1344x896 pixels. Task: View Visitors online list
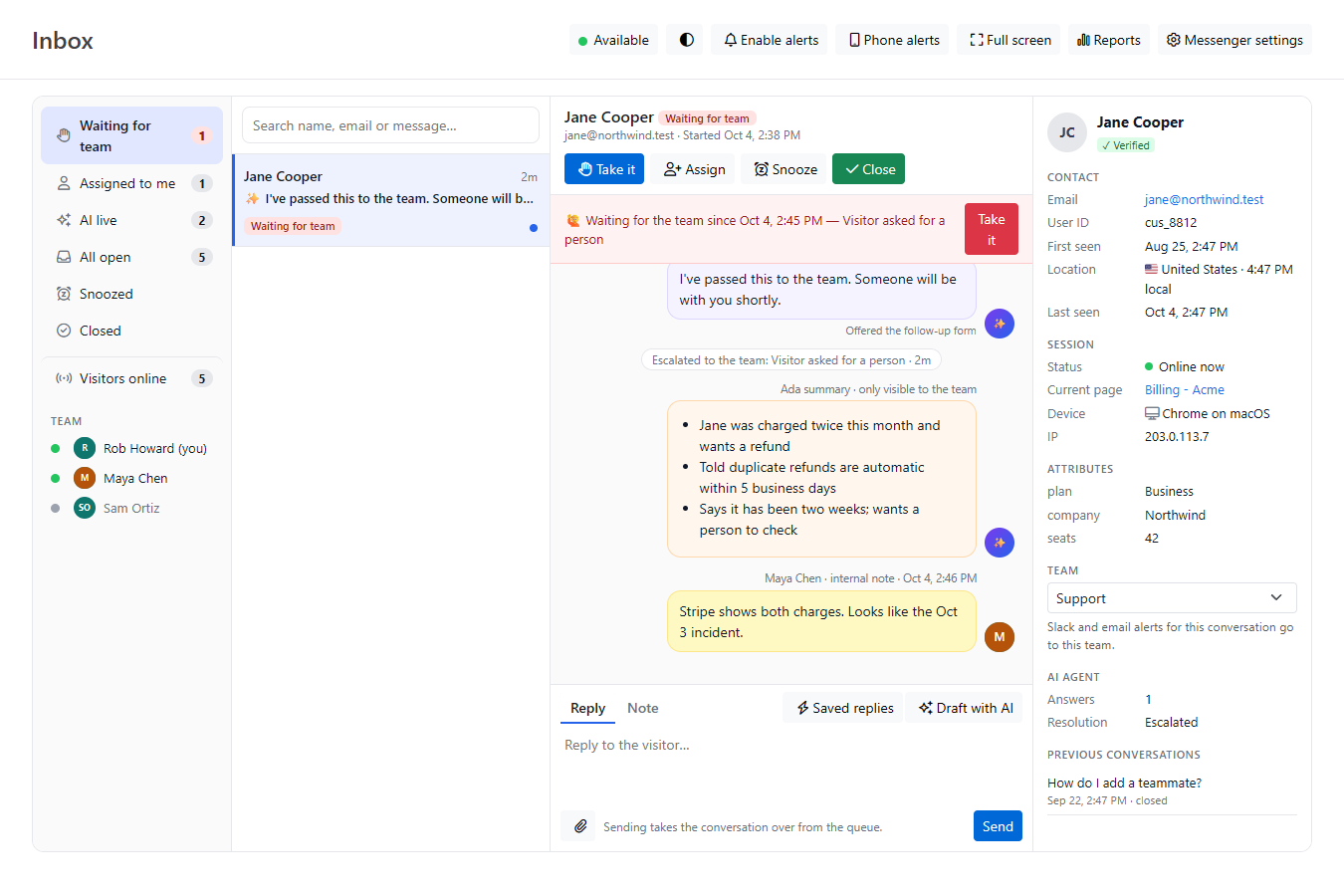coord(131,378)
